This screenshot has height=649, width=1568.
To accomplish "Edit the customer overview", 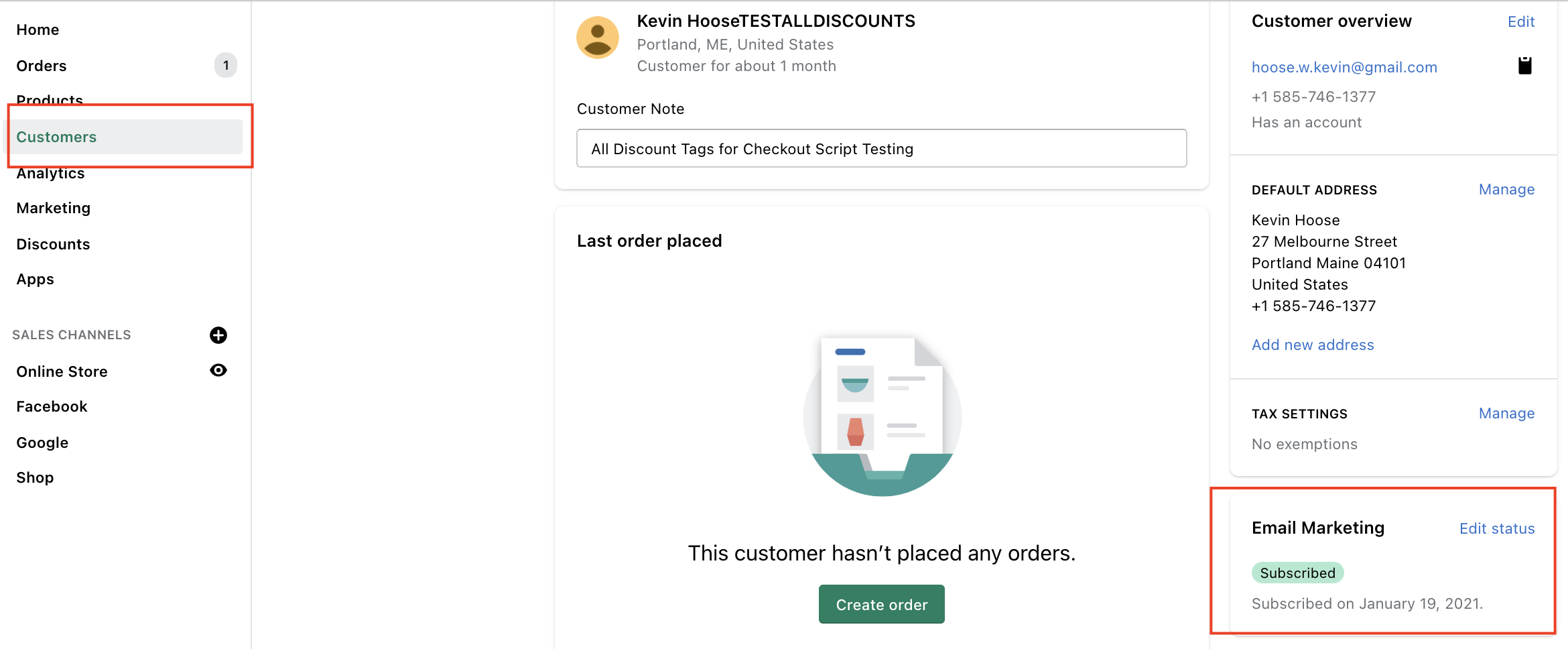I will point(1521,21).
